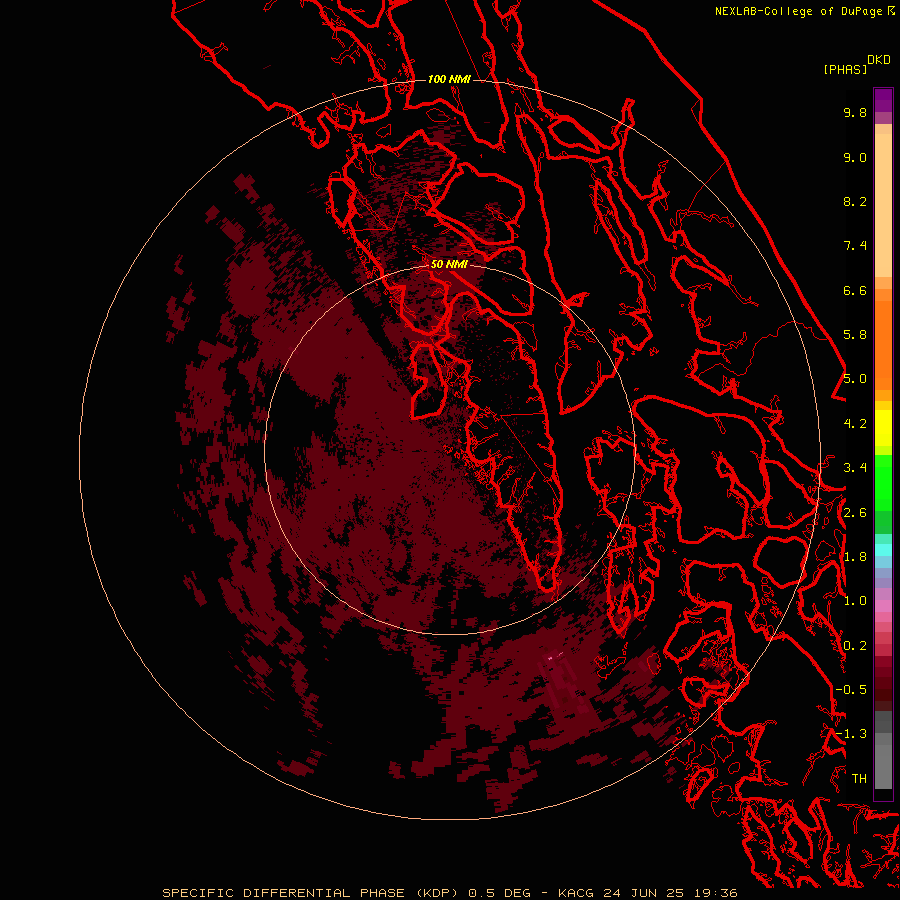The image size is (900, 900).
Task: Click the 5.0 value on the color scale
Action: (x=855, y=379)
